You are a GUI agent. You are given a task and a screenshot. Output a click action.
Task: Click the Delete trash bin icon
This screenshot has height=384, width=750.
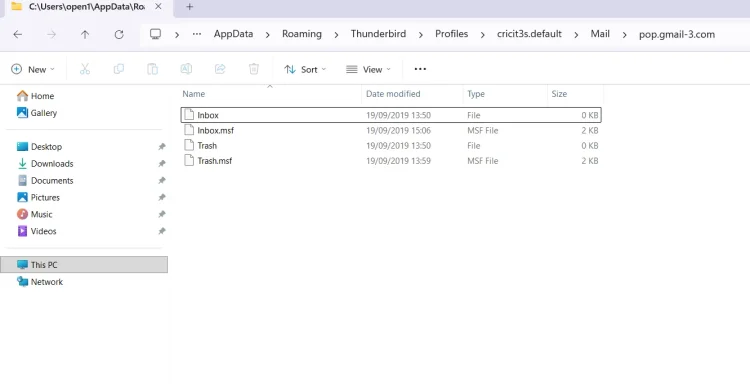point(254,69)
